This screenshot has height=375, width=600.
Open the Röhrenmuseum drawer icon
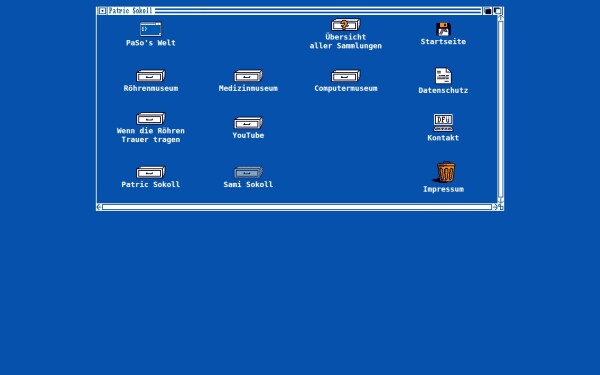pyautogui.click(x=150, y=76)
